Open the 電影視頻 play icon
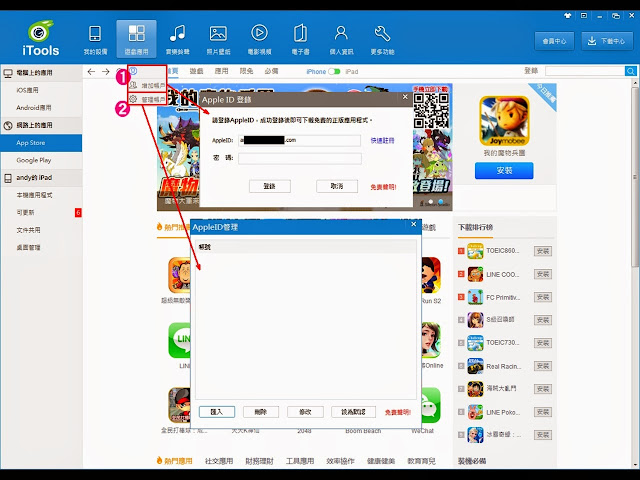The width and height of the screenshot is (640, 480). pos(259,33)
